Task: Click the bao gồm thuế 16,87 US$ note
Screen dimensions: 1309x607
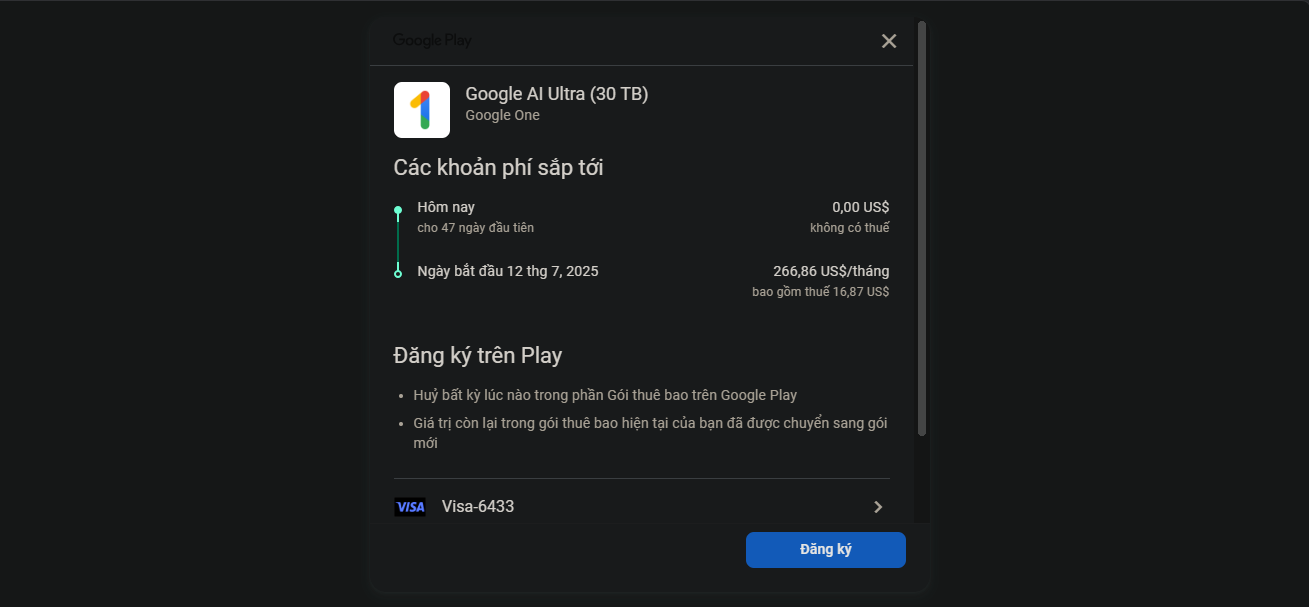Action: (821, 292)
